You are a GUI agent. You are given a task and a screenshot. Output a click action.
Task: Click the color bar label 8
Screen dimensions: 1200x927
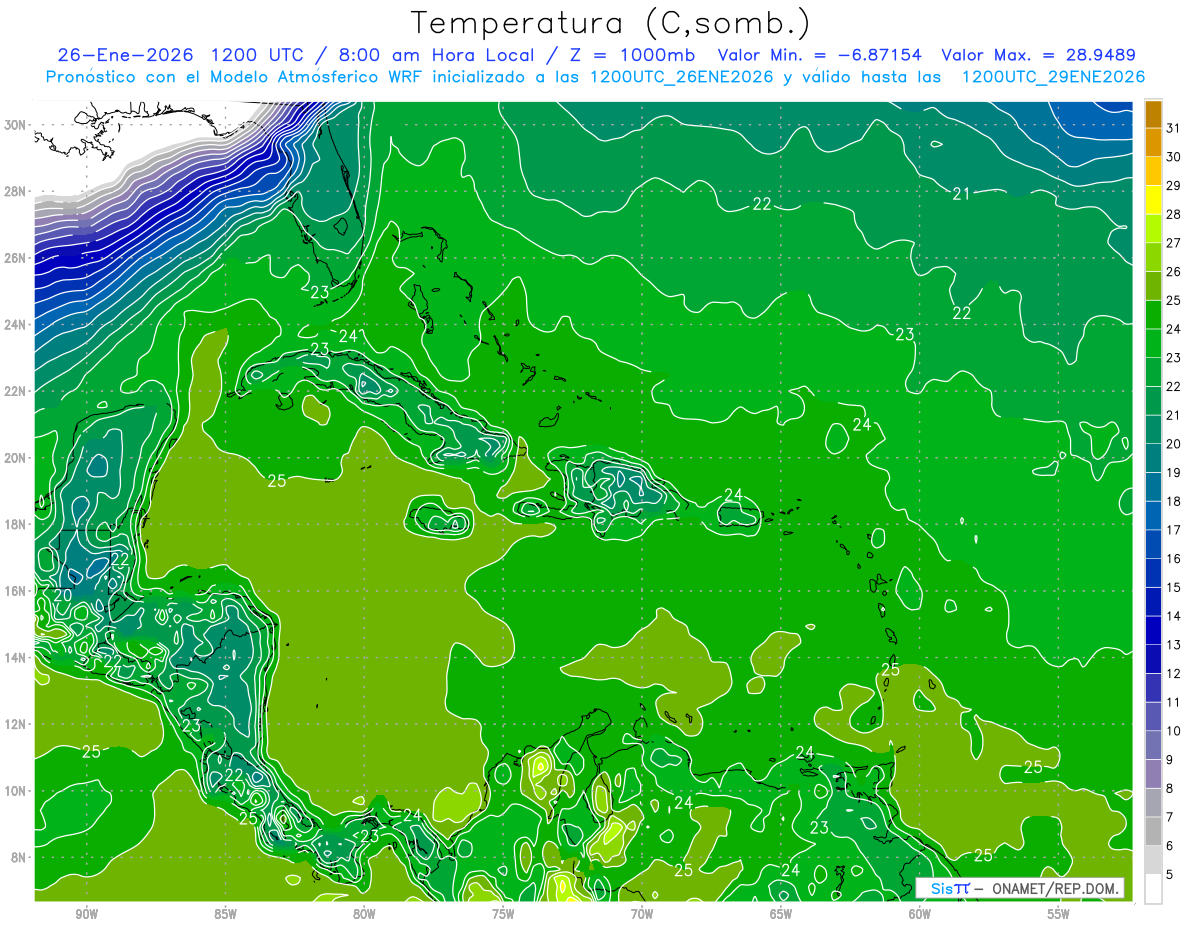pos(1170,789)
